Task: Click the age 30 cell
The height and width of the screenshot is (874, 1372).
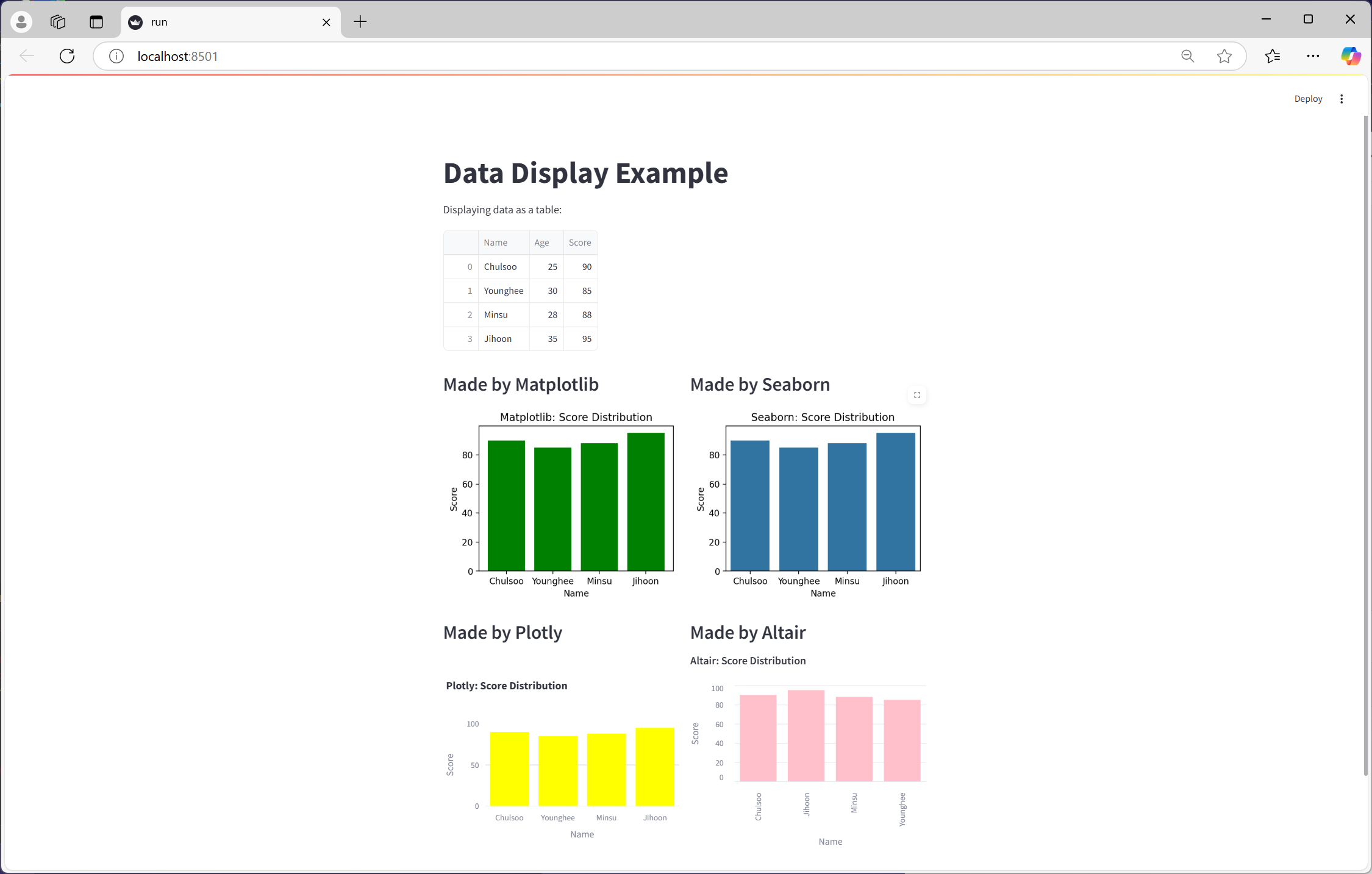Action: [x=546, y=291]
